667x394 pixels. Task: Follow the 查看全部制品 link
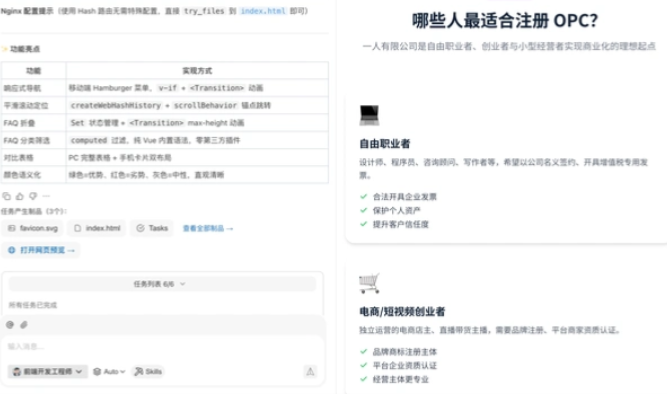tap(208, 228)
